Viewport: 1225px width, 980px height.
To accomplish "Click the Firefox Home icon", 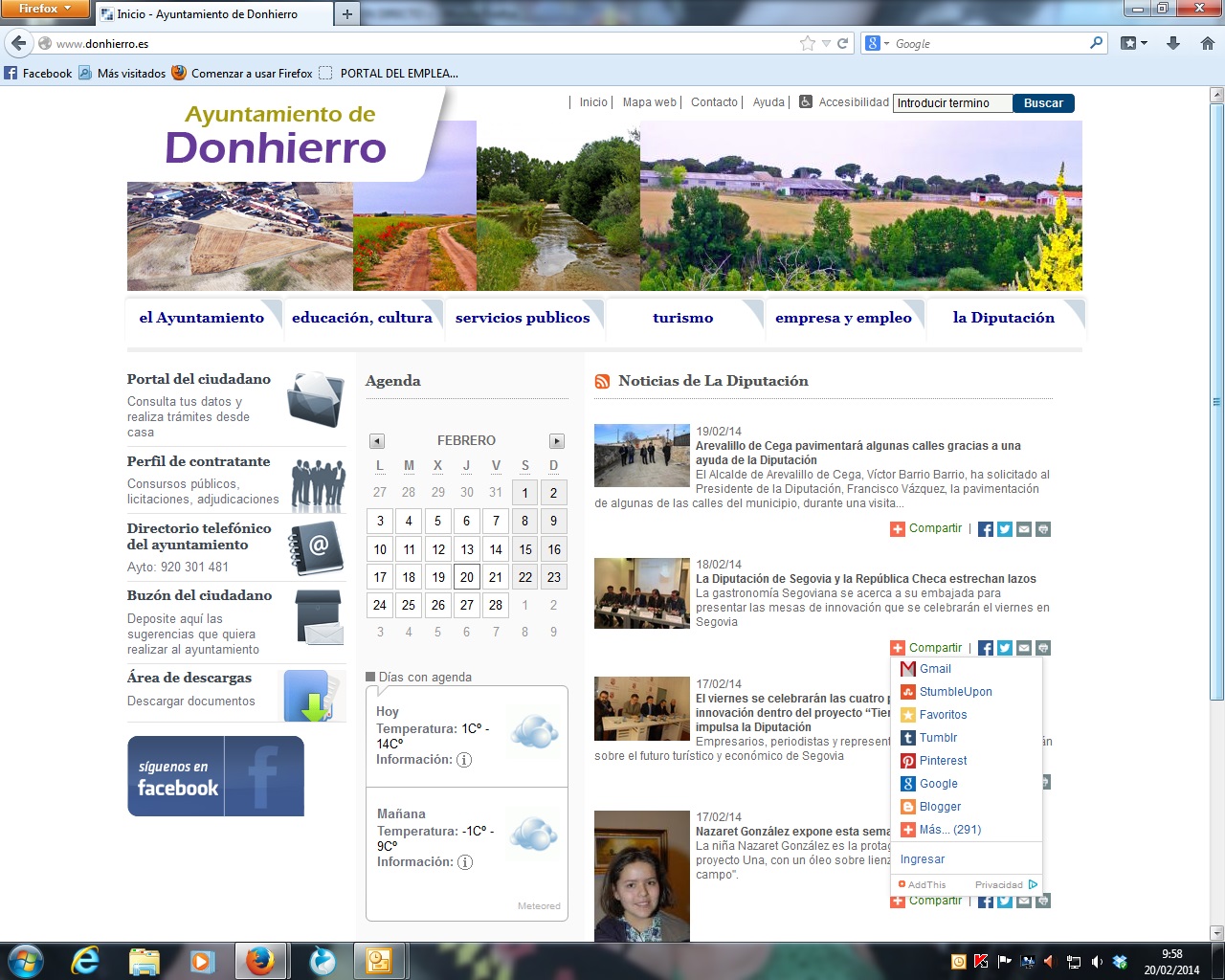I will tap(1207, 43).
